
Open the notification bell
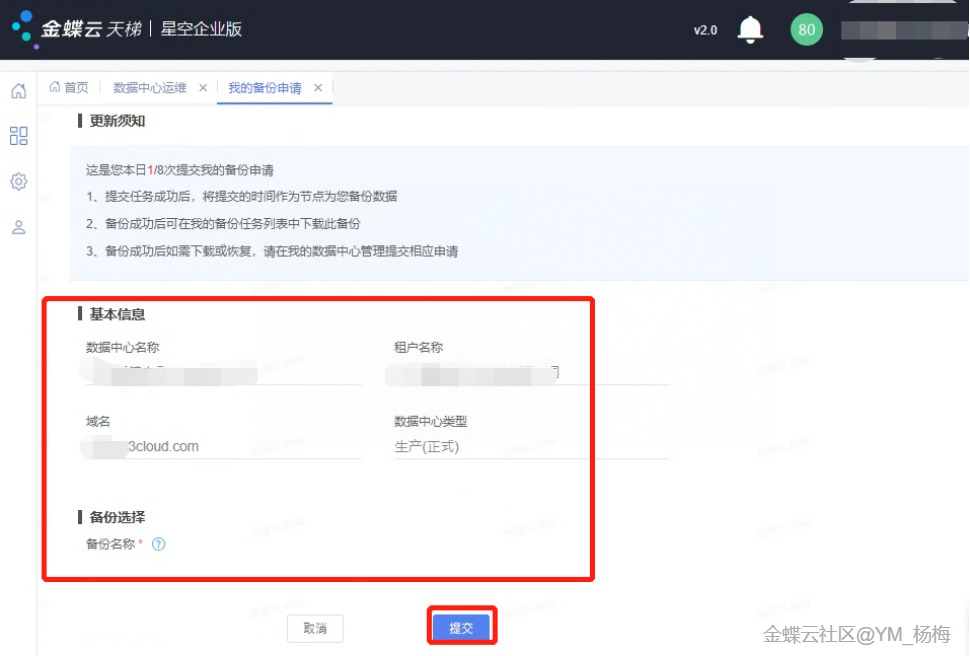coord(750,29)
